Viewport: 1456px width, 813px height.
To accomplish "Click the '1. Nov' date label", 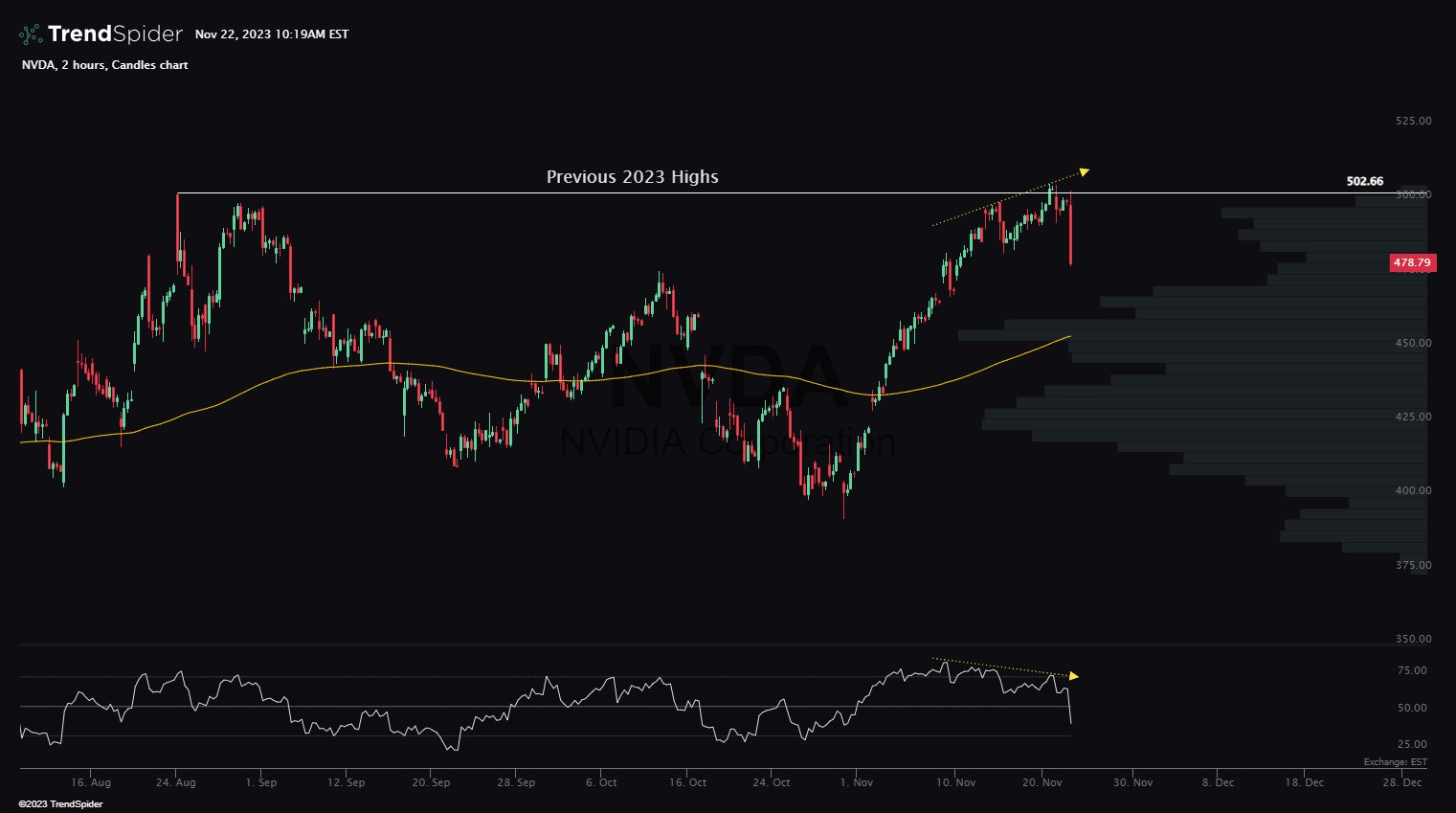I will click(x=857, y=782).
